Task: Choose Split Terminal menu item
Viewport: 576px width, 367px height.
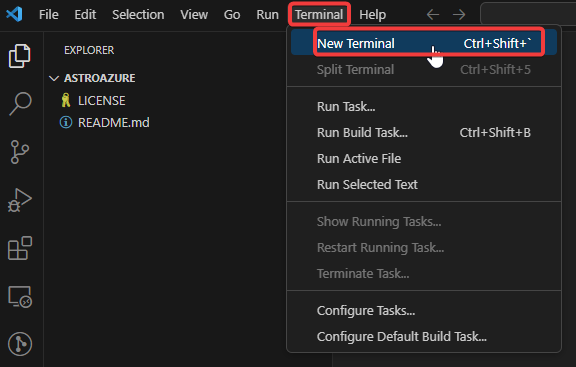Action: point(424,69)
